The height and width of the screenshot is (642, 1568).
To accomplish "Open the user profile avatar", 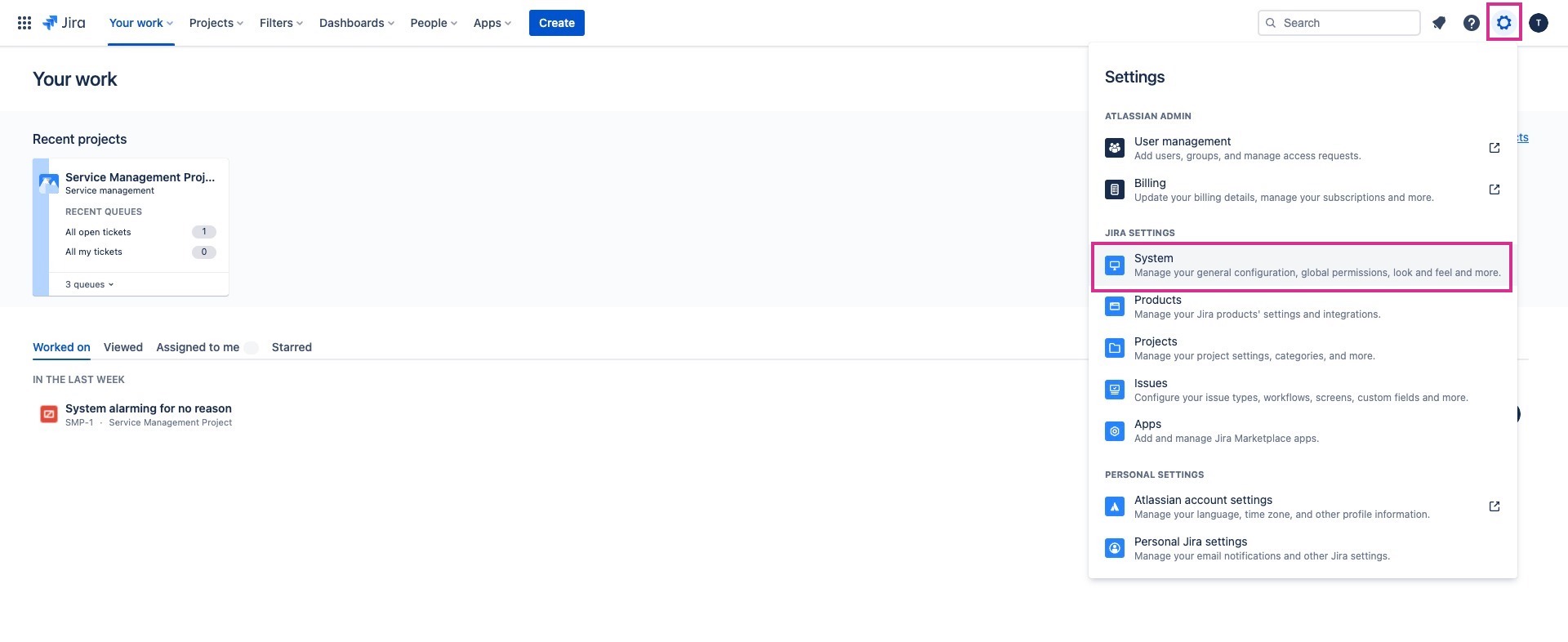I will point(1539,23).
